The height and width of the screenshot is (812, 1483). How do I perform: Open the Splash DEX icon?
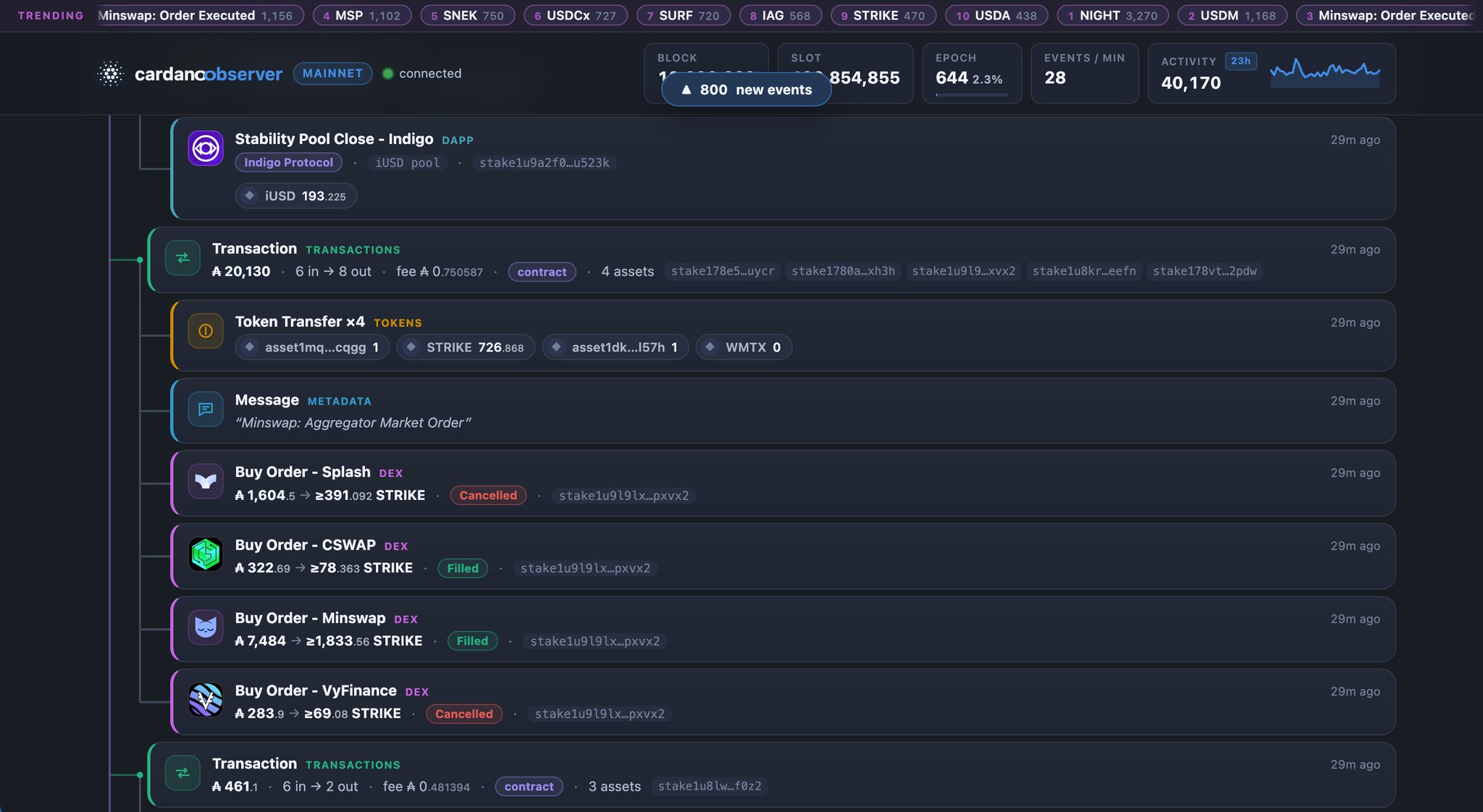206,481
